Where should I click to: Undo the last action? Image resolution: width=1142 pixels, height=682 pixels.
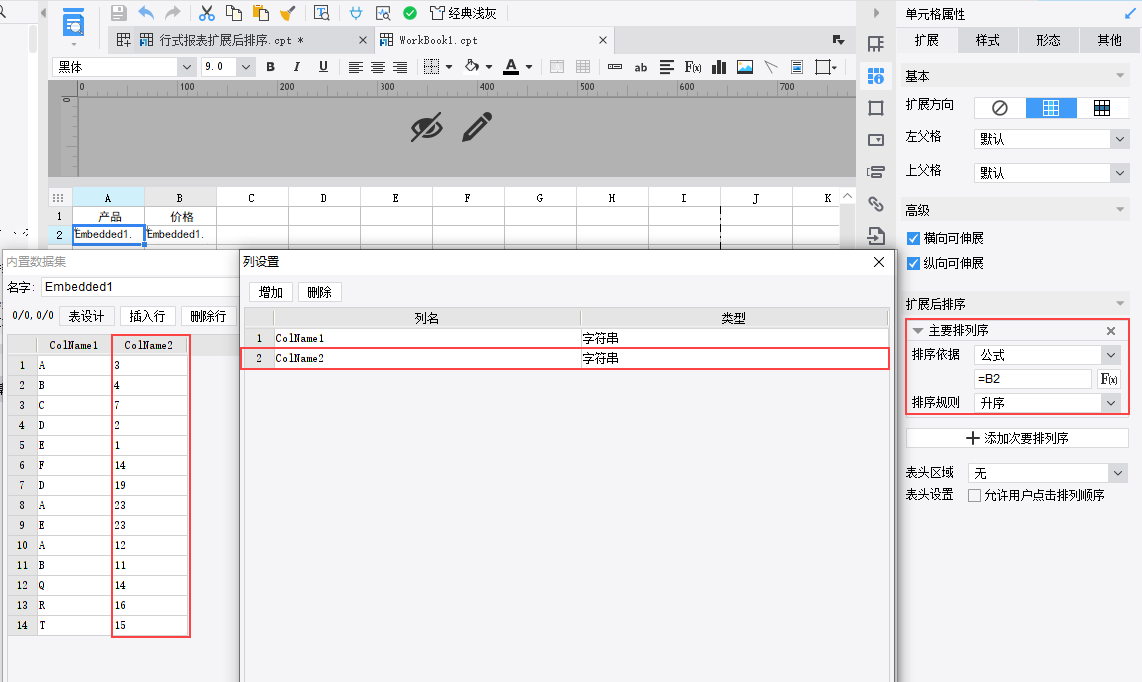pos(146,13)
